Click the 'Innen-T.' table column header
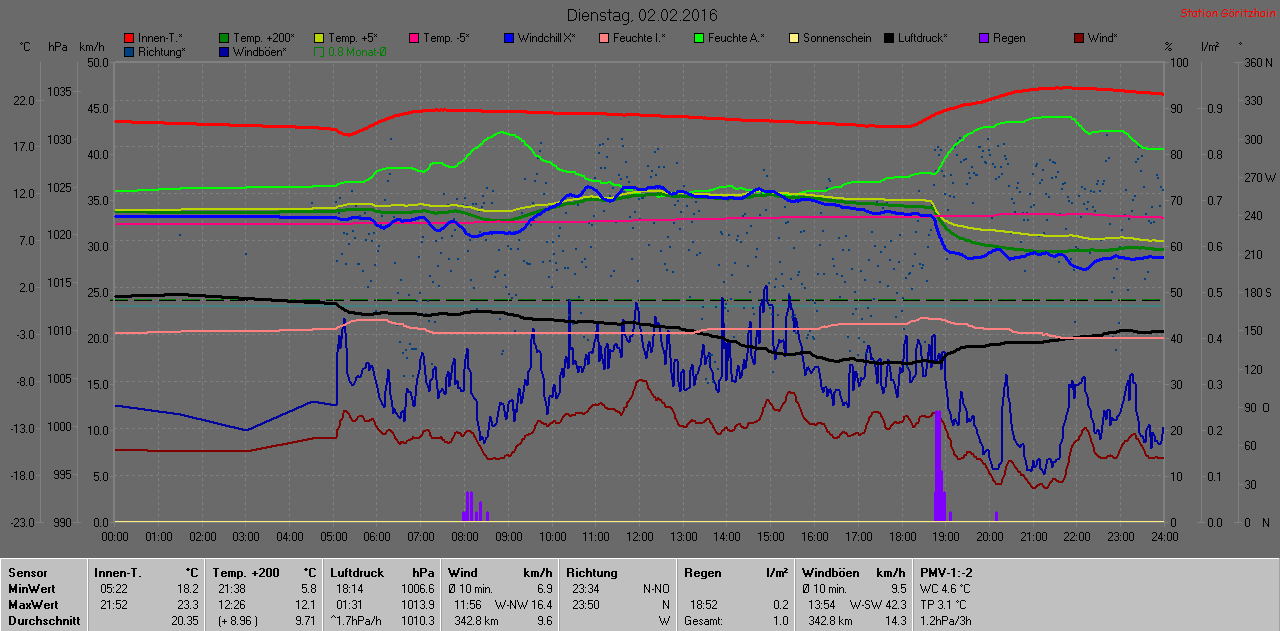 [x=117, y=573]
